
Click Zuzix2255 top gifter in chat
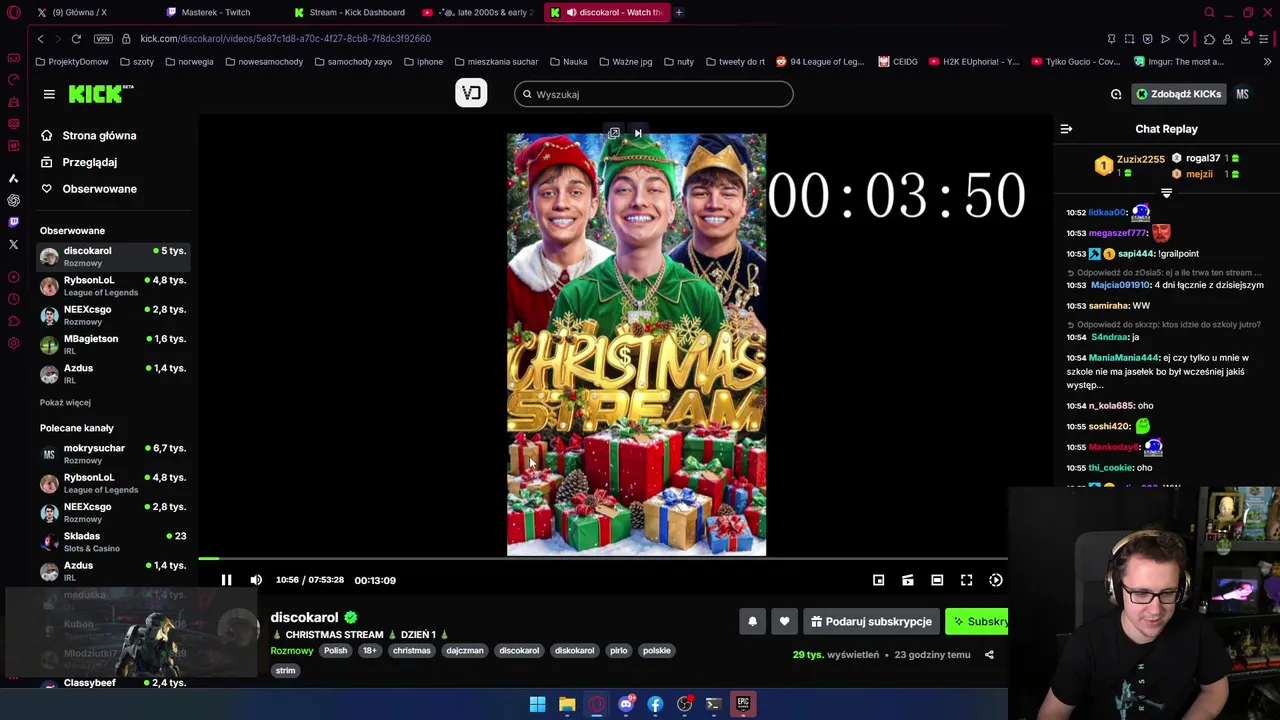1130,165
